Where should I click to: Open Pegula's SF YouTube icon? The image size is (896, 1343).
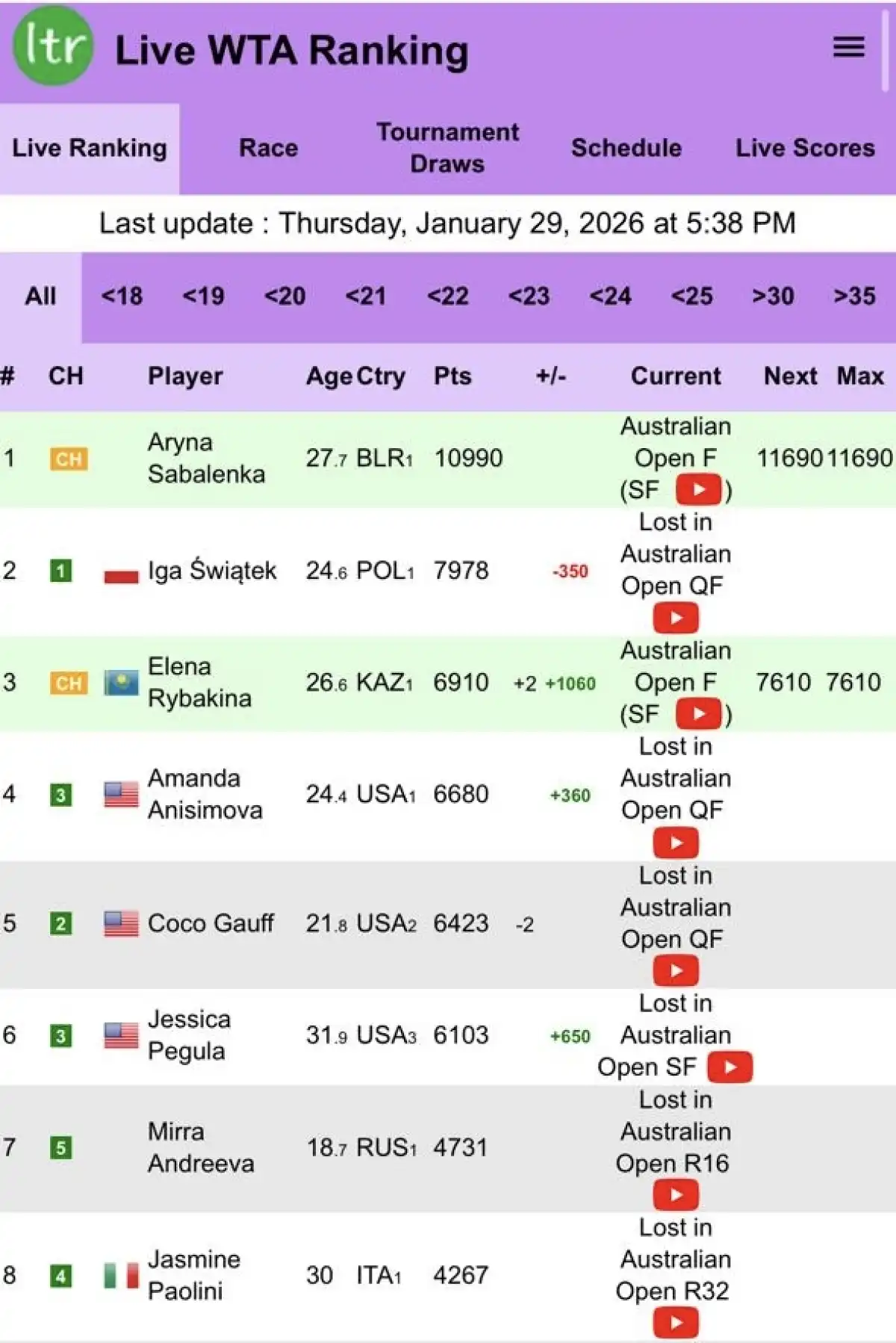pyautogui.click(x=729, y=1067)
